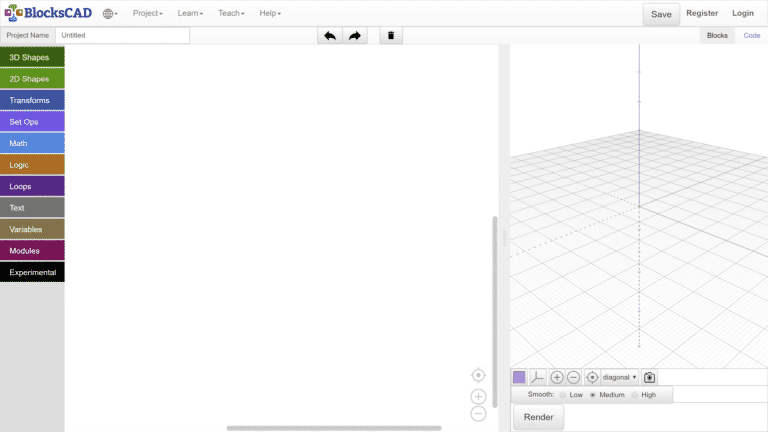
Task: Expand the language globe dropdown
Action: click(109, 13)
